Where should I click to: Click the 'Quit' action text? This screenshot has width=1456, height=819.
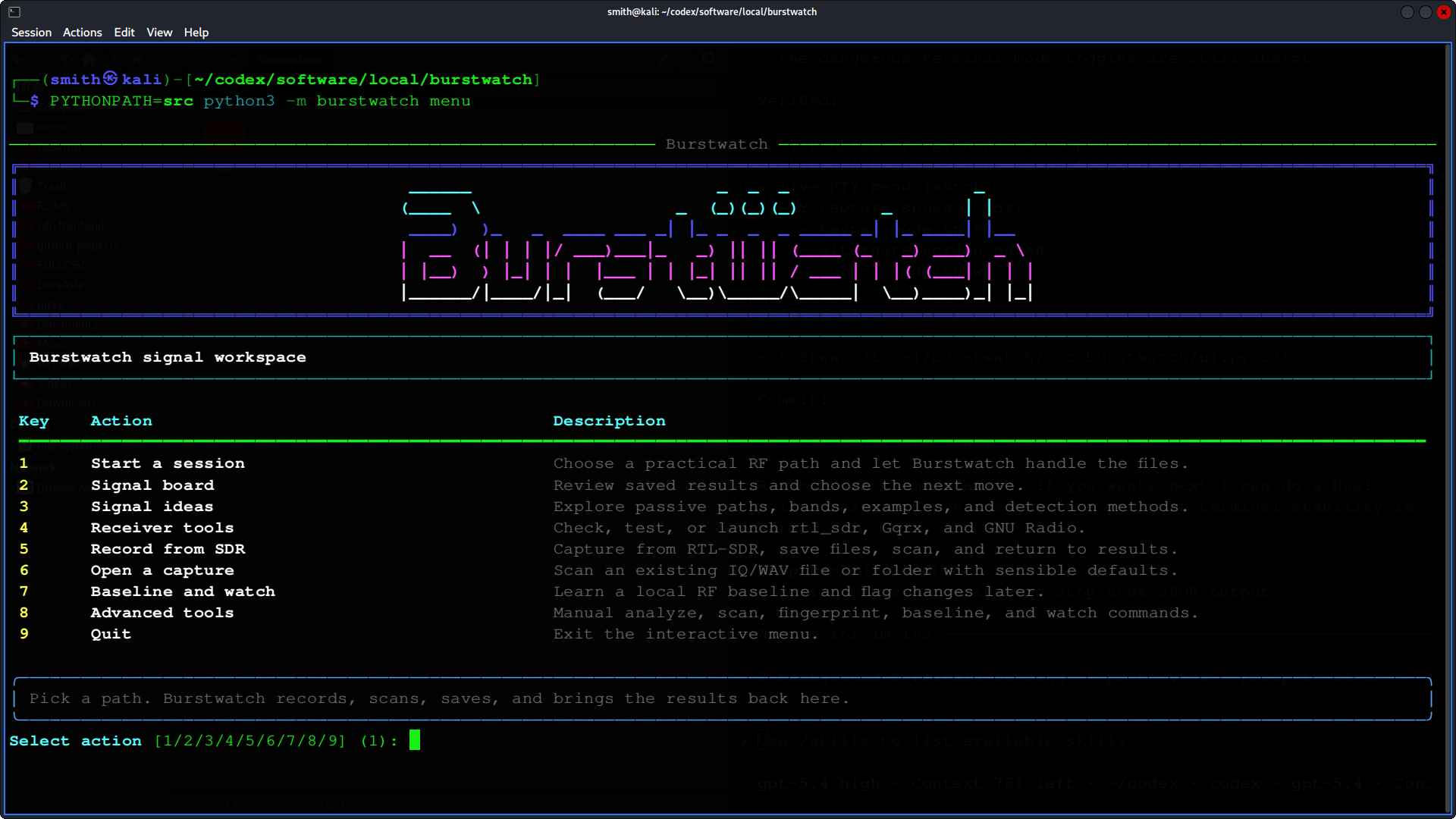pyautogui.click(x=111, y=634)
